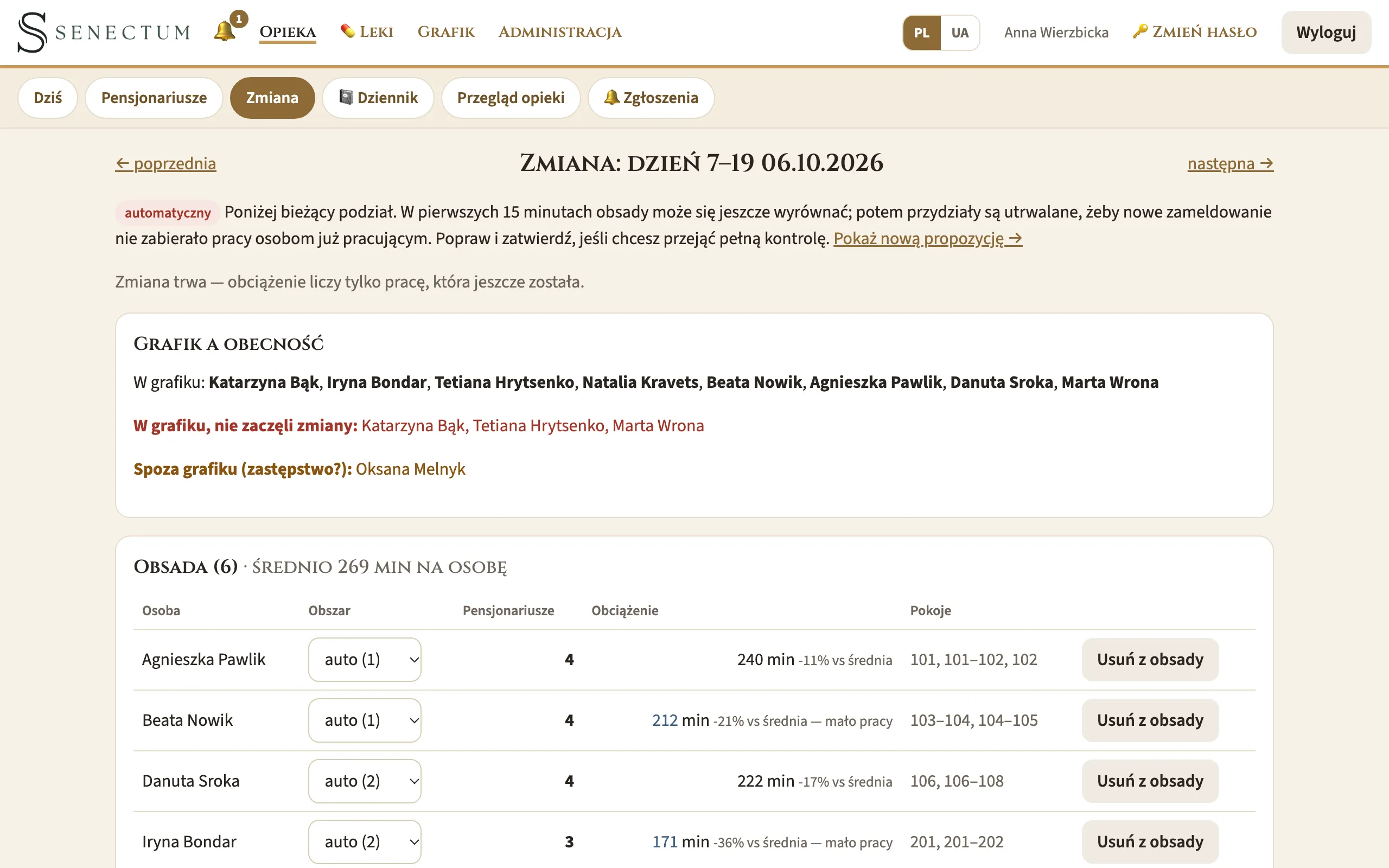Select the Zmiana tab
This screenshot has width=1389, height=868.
point(272,98)
